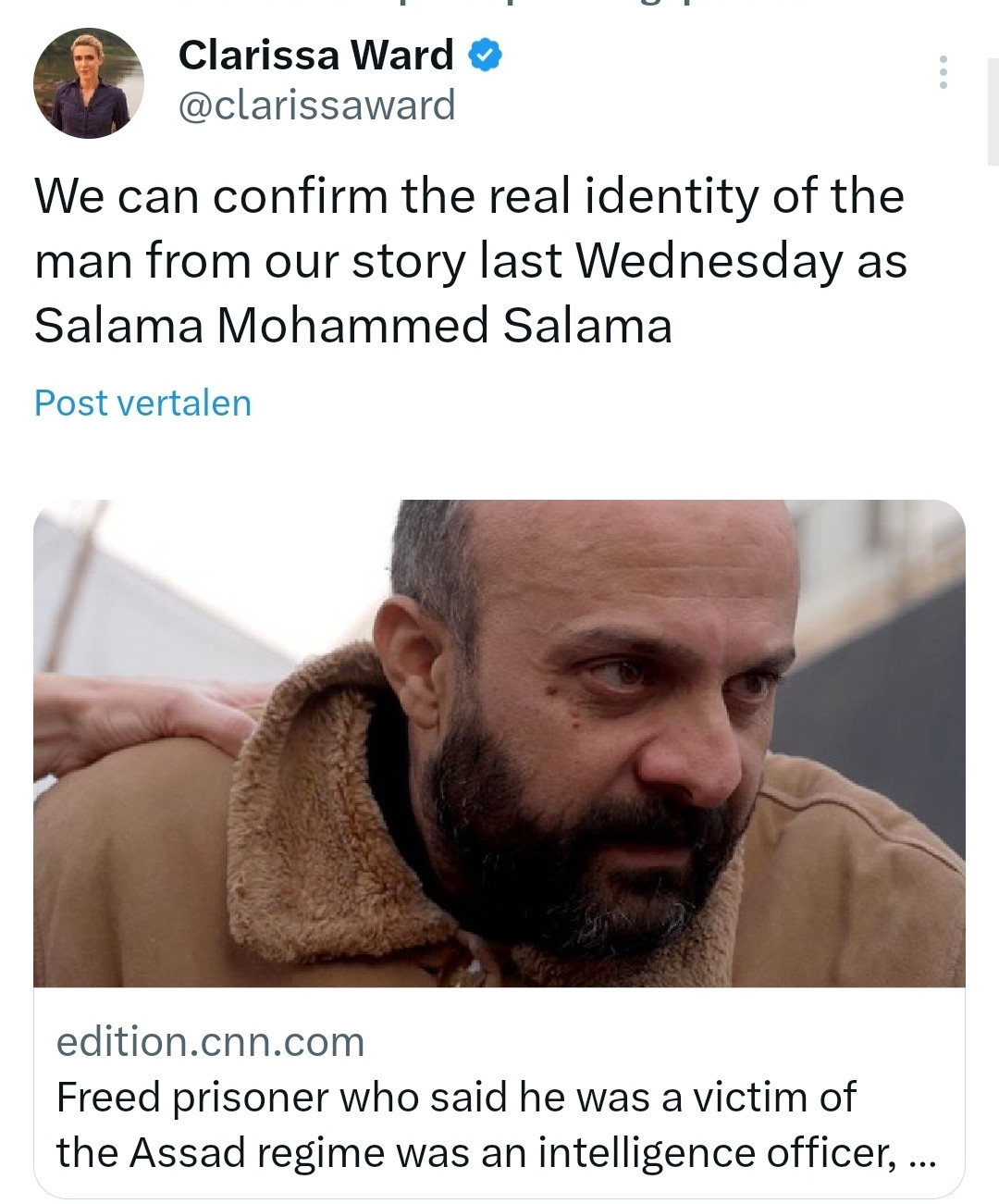
Task: Open the @clarissaward handle
Action: click(315, 105)
